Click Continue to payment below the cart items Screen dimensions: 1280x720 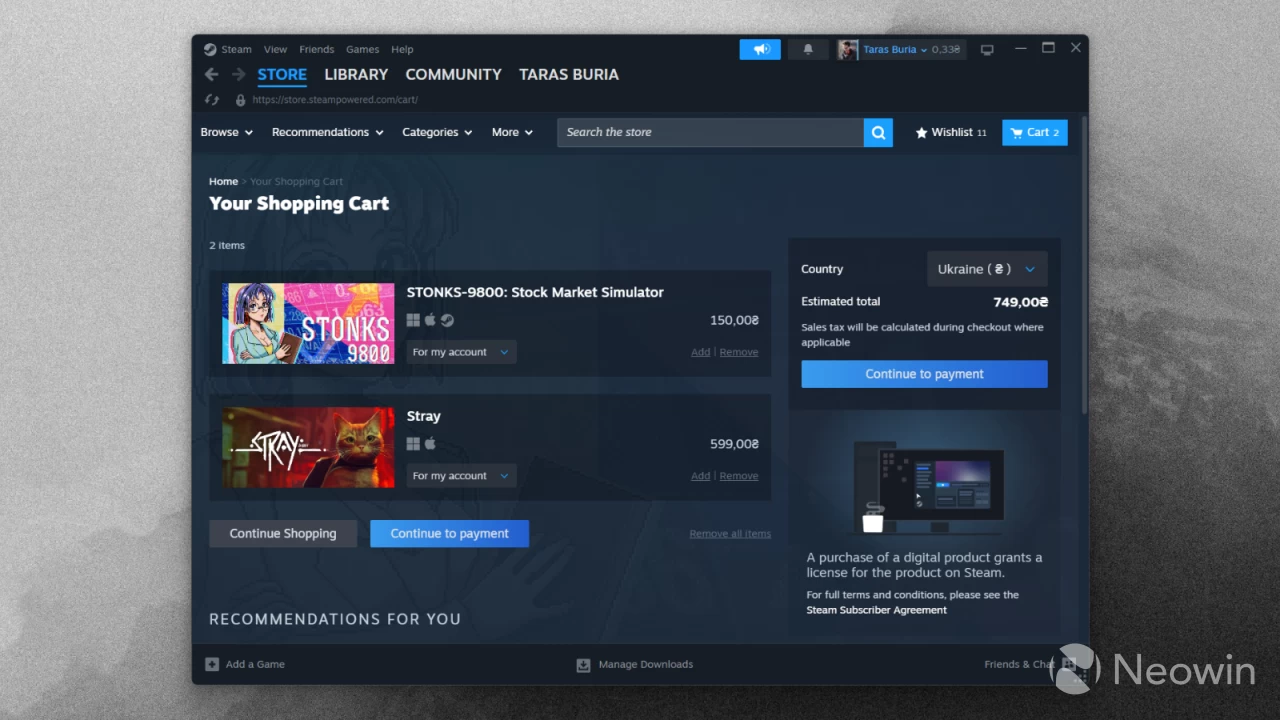coord(450,533)
